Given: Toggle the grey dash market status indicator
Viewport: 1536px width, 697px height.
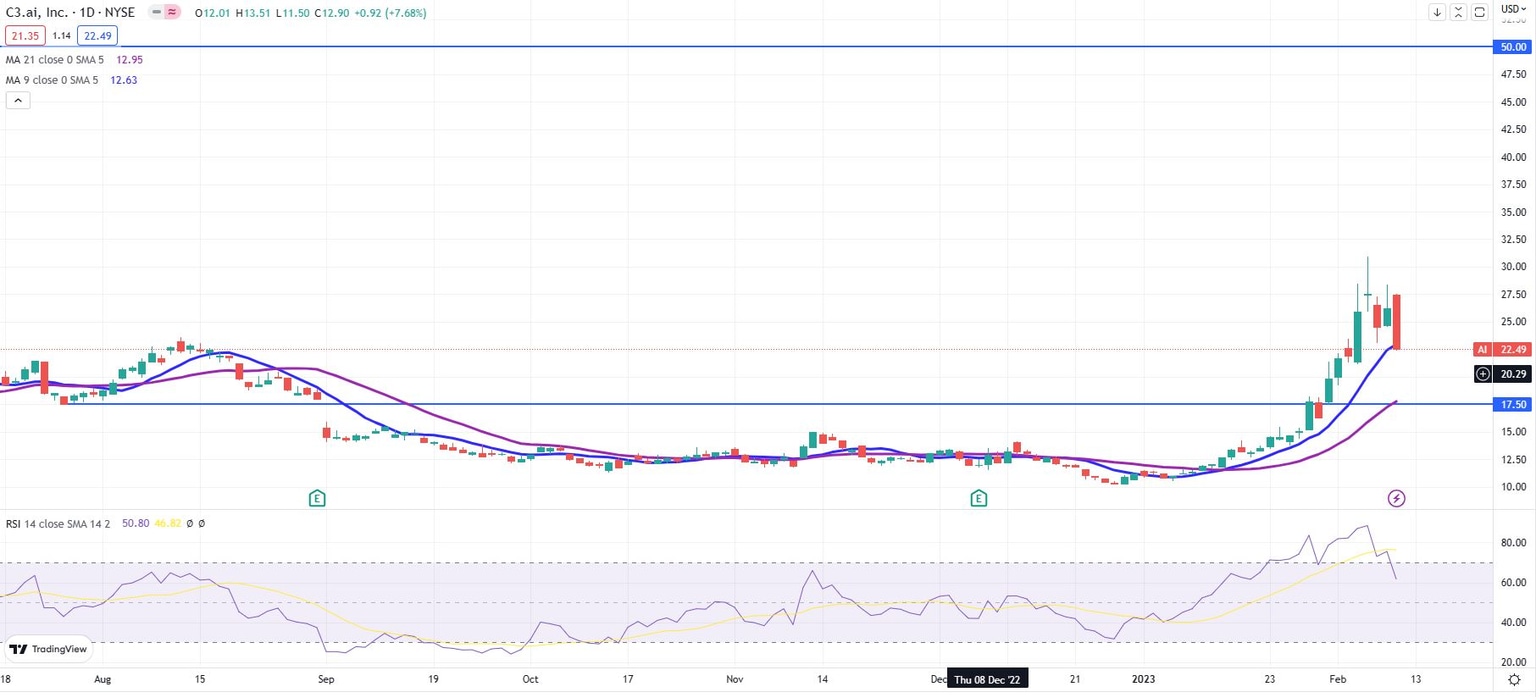Looking at the screenshot, I should [155, 12].
